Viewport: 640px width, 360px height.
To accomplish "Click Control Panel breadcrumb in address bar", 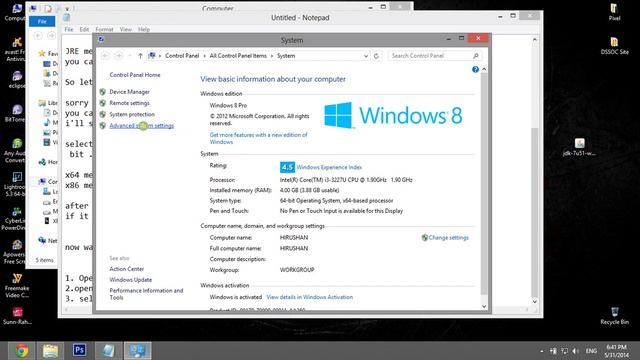I will tap(182, 56).
